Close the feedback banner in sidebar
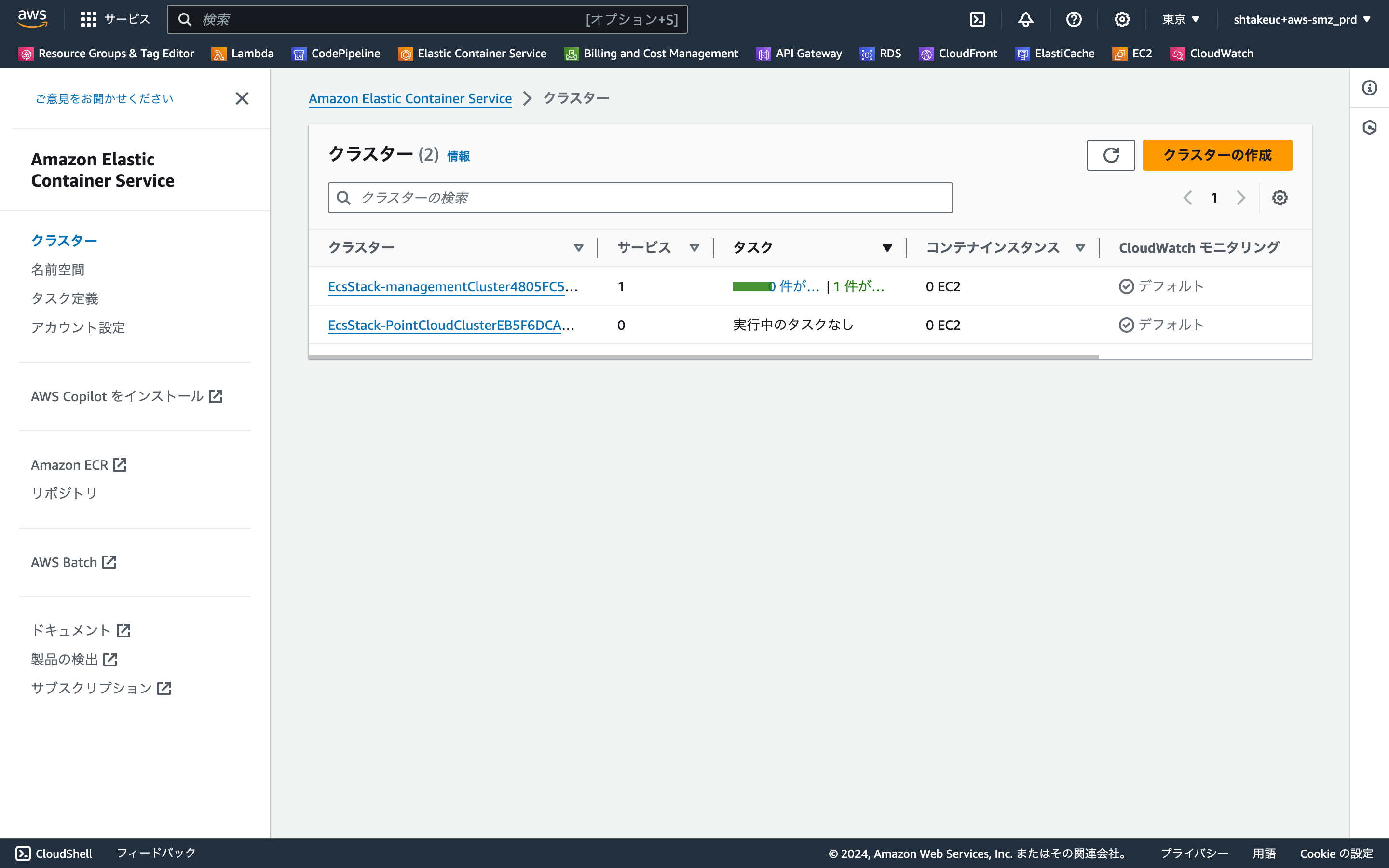 pyautogui.click(x=242, y=99)
